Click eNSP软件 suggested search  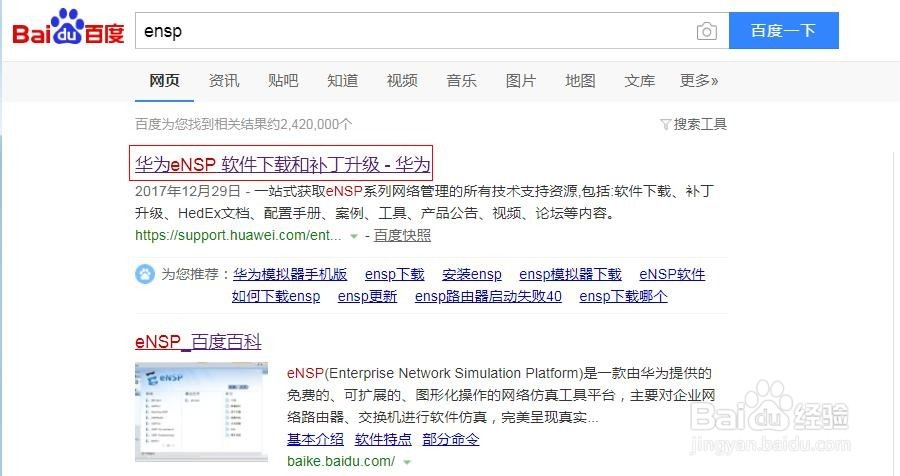pyautogui.click(x=672, y=274)
